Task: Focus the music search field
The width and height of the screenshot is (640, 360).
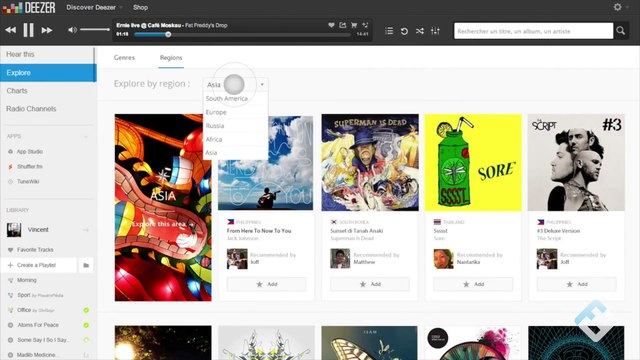Action: coord(533,31)
